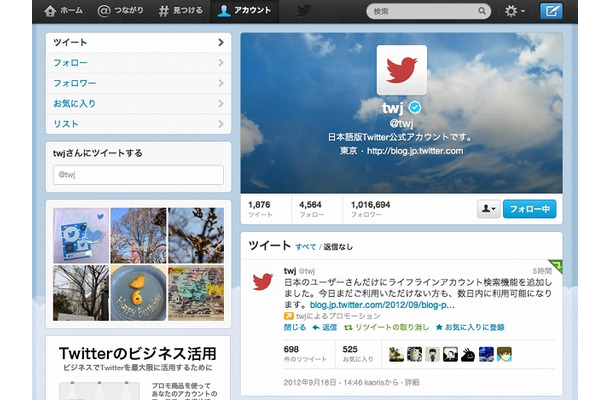Click the compose new tweet button
The width and height of the screenshot is (610, 400).
(x=551, y=11)
